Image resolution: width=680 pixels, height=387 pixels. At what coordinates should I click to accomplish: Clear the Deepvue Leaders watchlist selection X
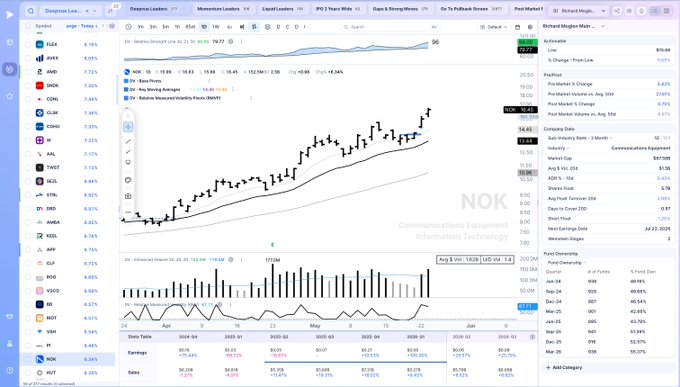click(87, 11)
